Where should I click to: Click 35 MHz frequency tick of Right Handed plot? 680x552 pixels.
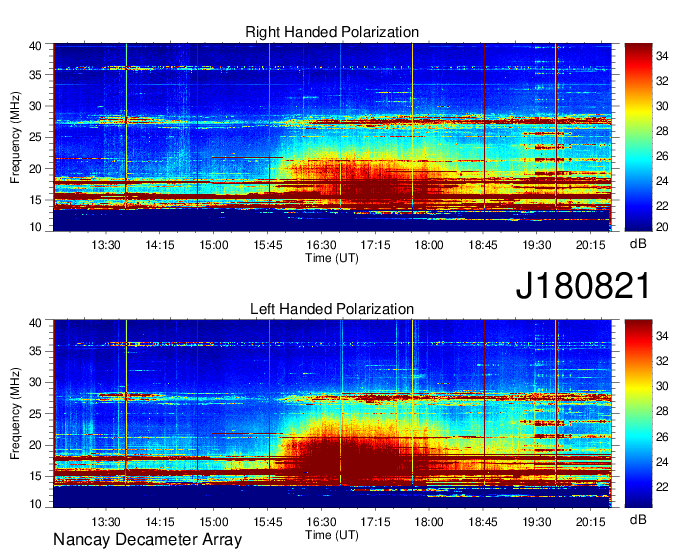click(35, 75)
